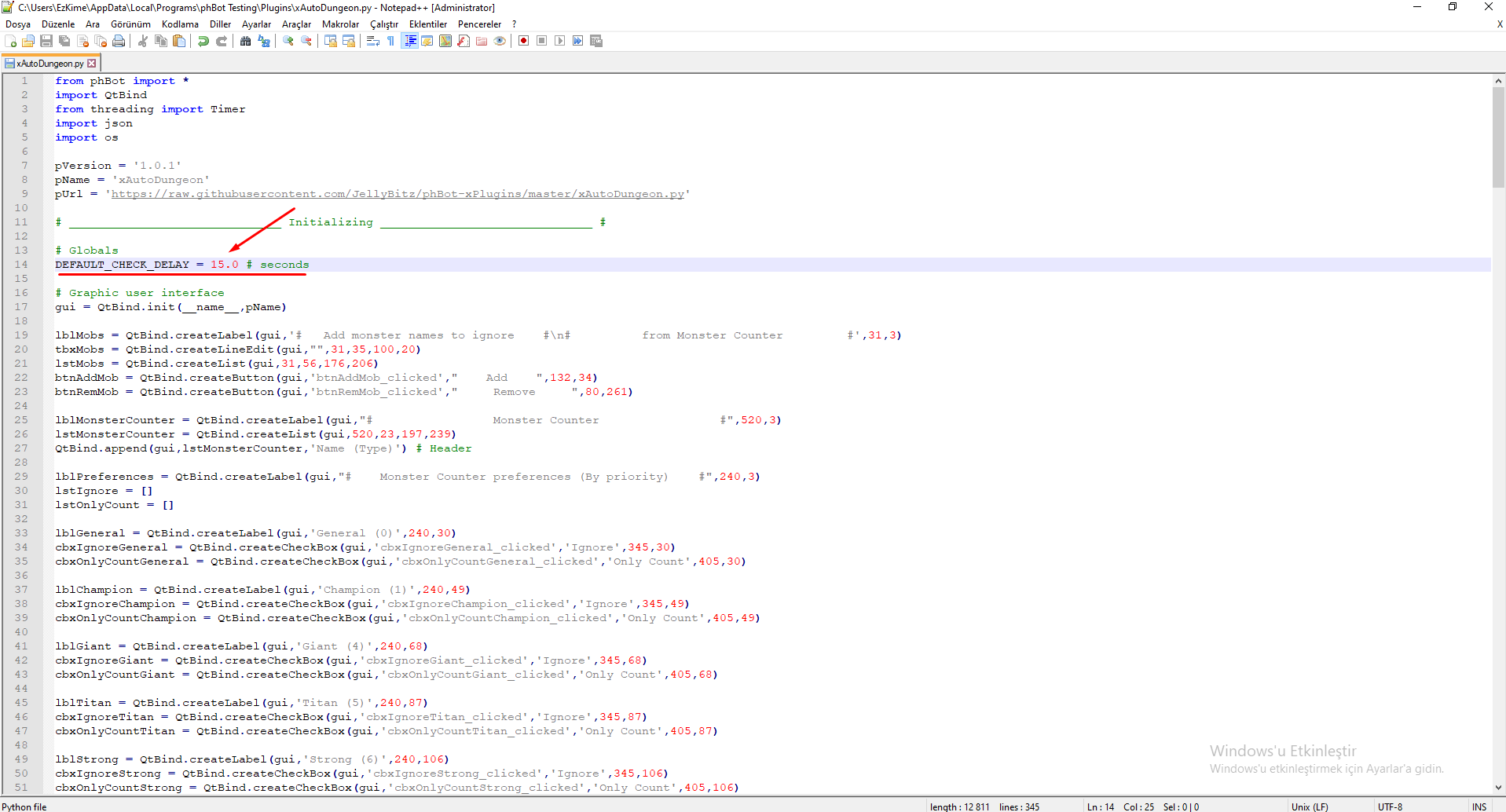Save the file with the floppy icon
Viewport: 1506px width, 812px height.
tap(46, 41)
